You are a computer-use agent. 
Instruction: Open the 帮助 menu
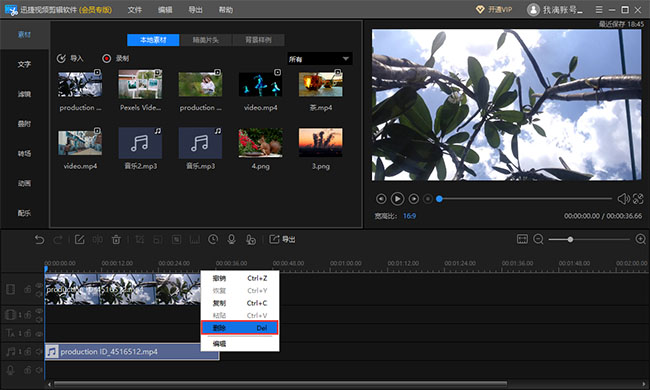pos(226,10)
